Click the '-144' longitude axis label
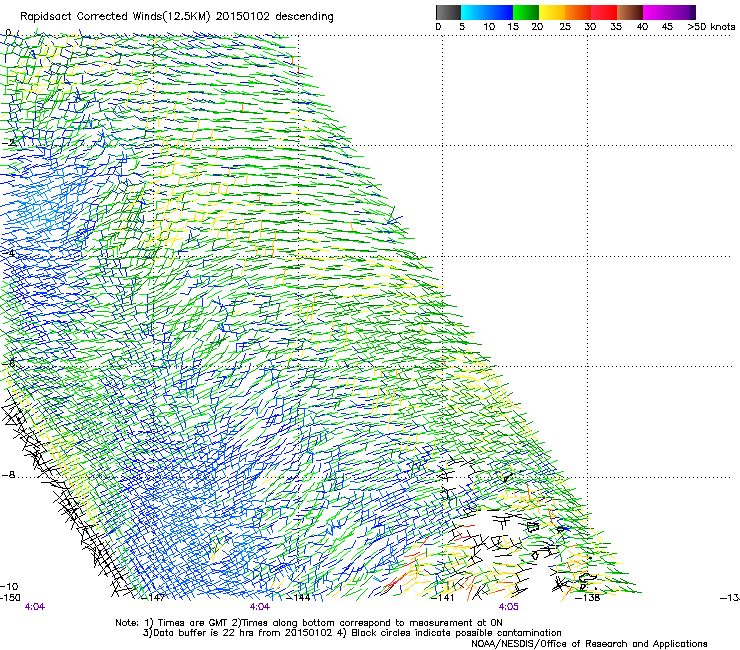This screenshot has width=740, height=650. click(x=299, y=598)
